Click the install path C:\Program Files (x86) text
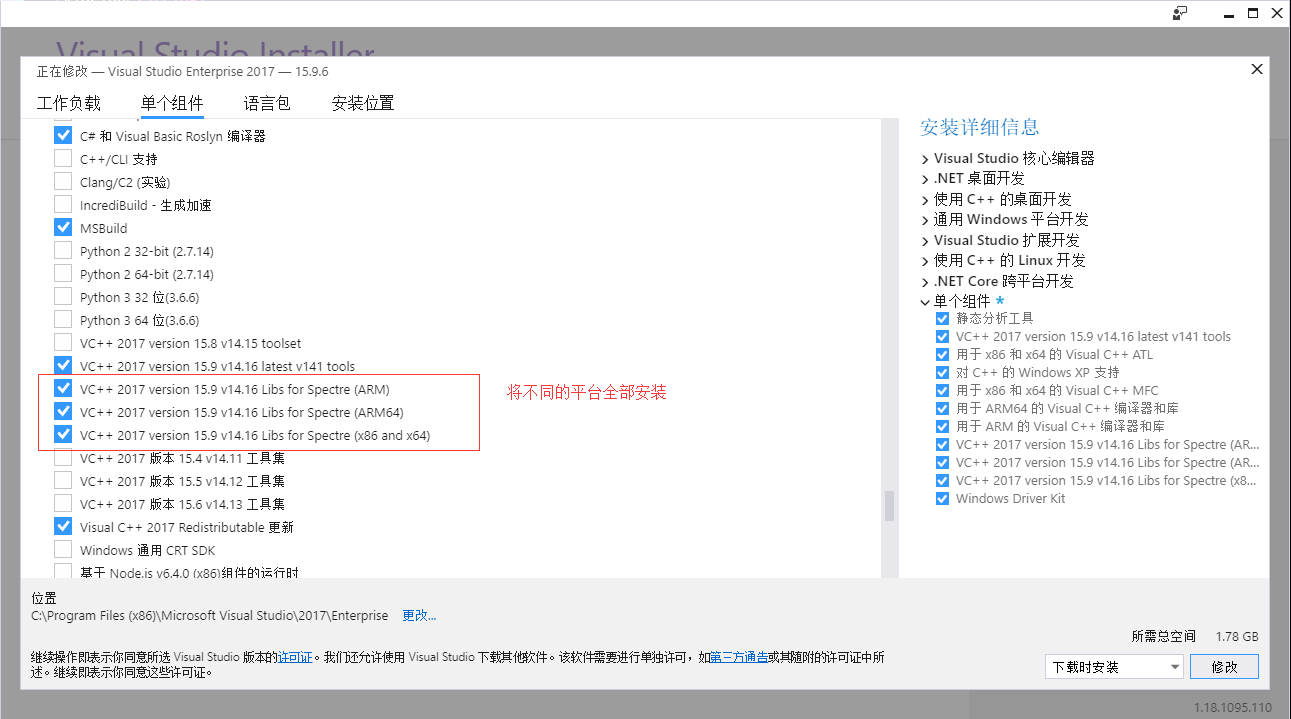 (212, 615)
